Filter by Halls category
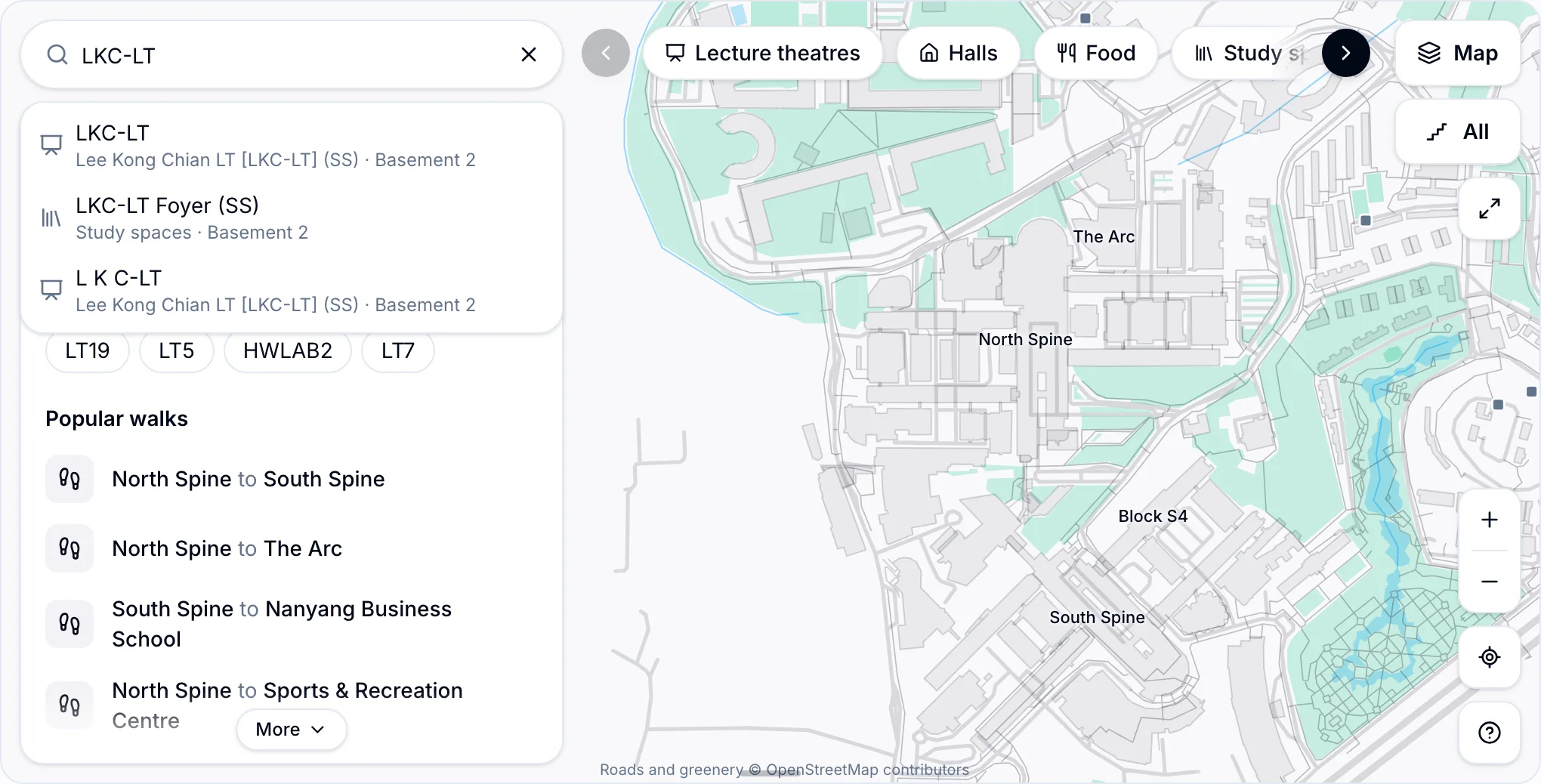 [959, 53]
